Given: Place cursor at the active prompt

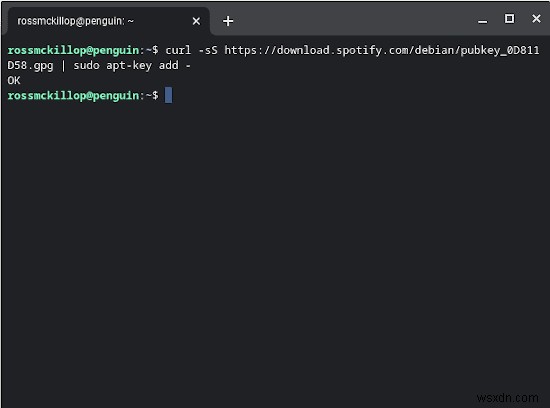Looking at the screenshot, I should click(x=168, y=95).
